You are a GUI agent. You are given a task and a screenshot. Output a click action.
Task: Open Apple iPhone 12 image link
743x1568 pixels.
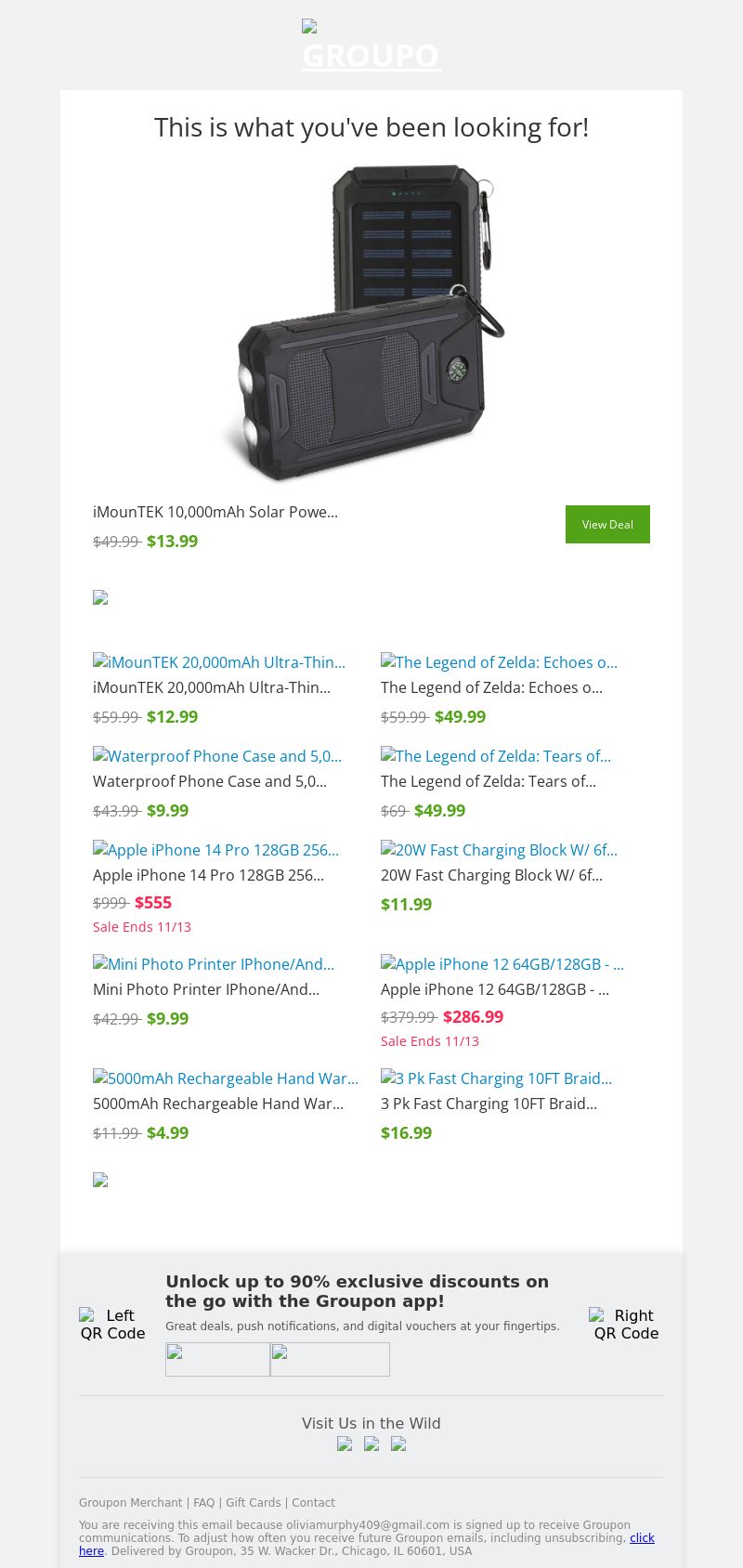pos(502,964)
